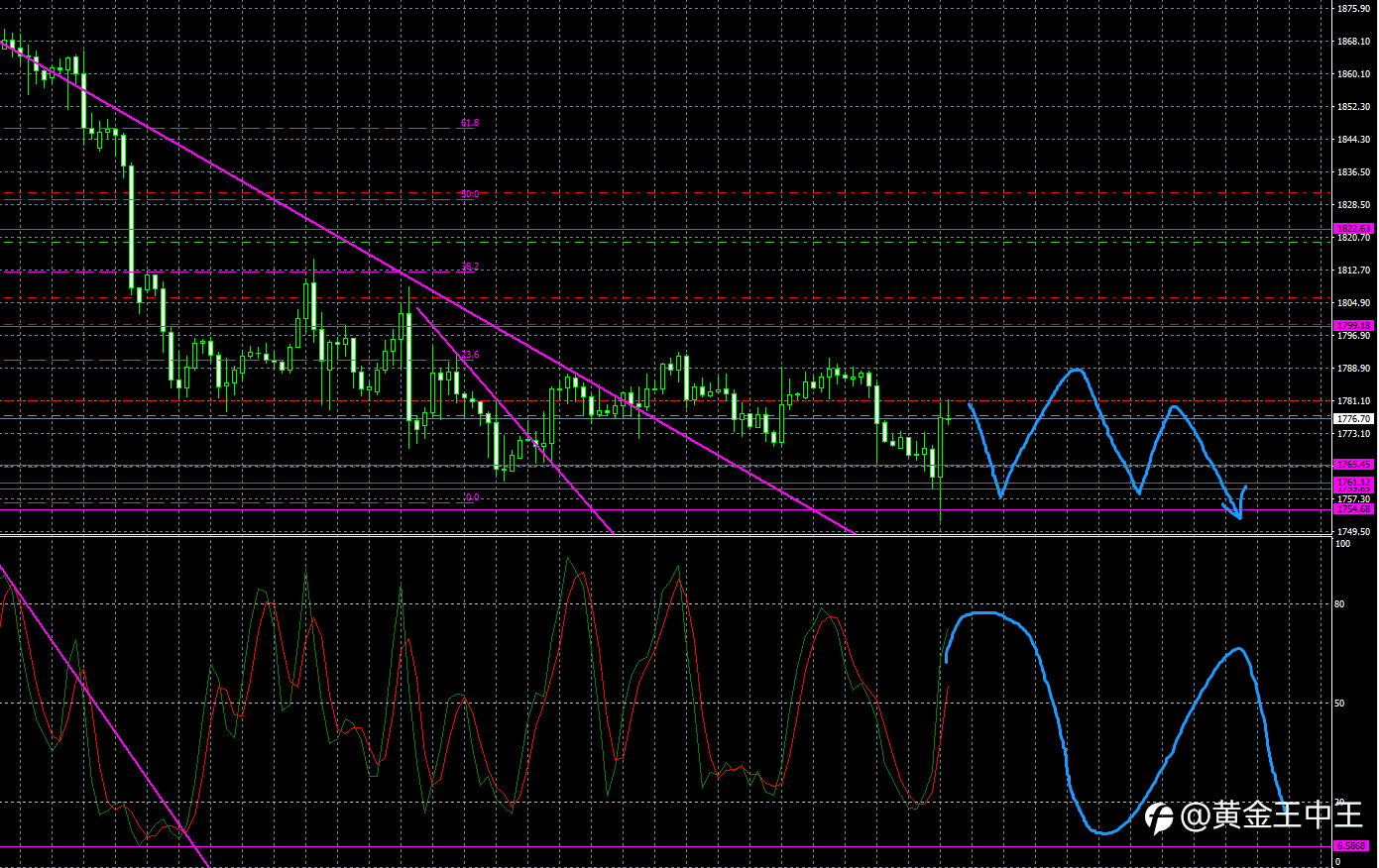Select the magenta 1799.18 price tag
Image resolution: width=1379 pixels, height=868 pixels.
point(1353,326)
